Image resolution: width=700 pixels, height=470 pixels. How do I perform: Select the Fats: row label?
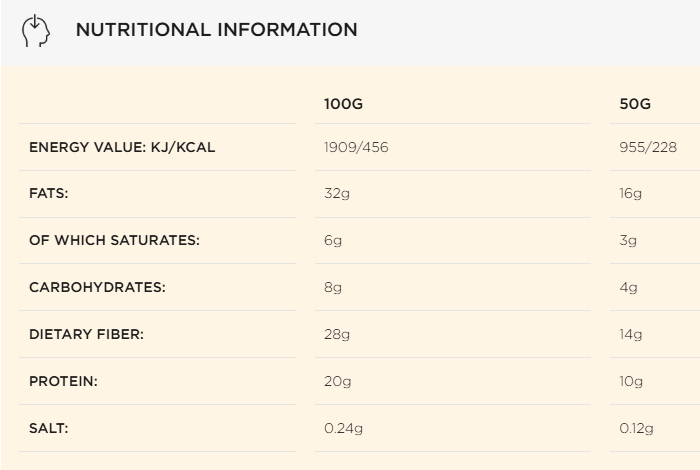click(x=49, y=193)
